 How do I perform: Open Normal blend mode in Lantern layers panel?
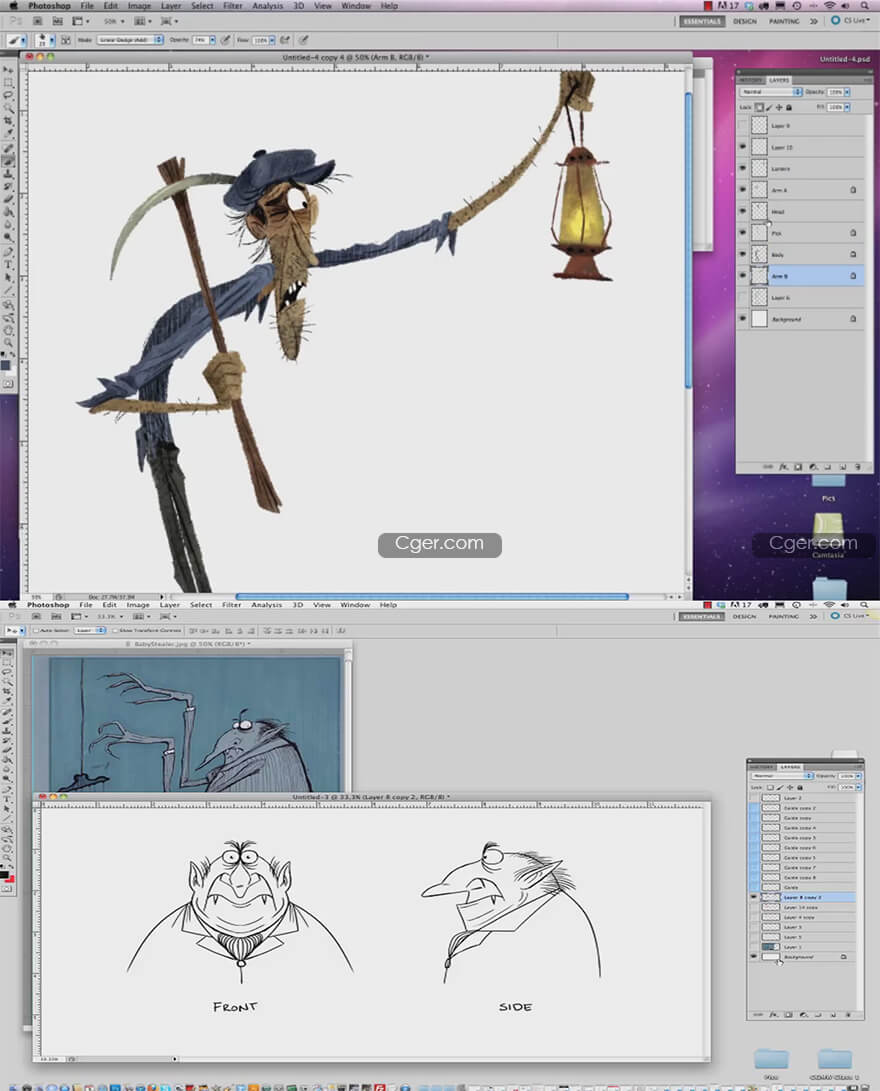tap(771, 92)
